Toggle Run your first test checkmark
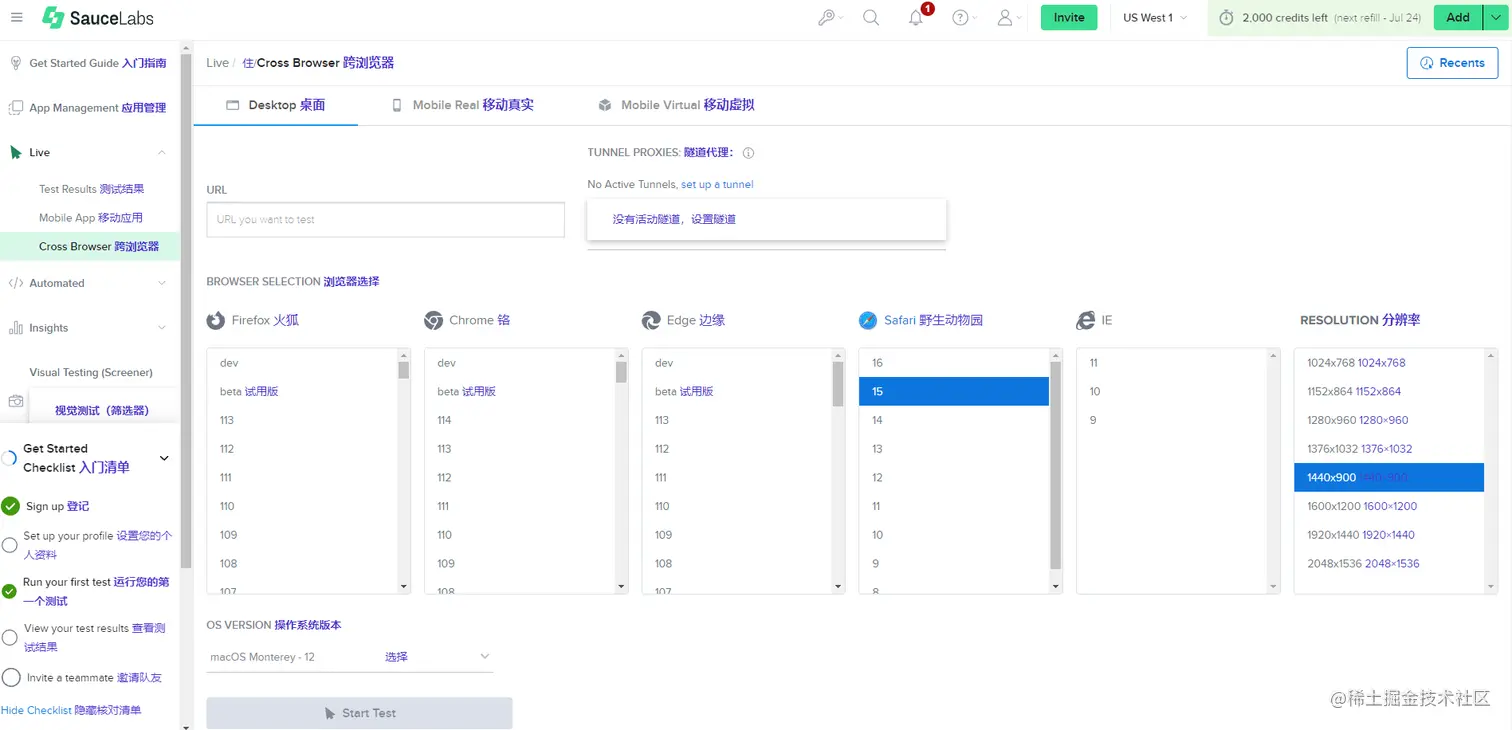Image resolution: width=1512 pixels, height=730 pixels. pos(9,591)
